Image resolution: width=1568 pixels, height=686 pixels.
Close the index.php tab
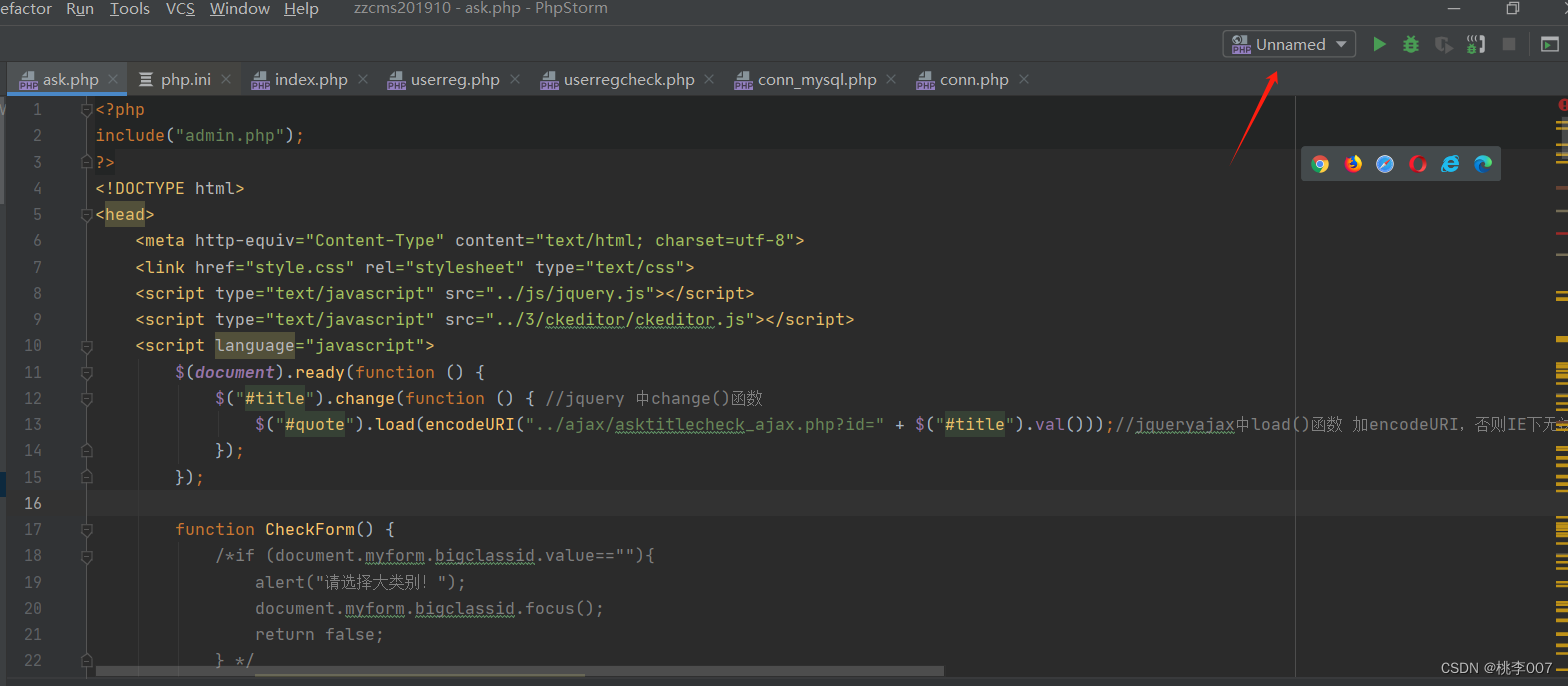pyautogui.click(x=362, y=79)
